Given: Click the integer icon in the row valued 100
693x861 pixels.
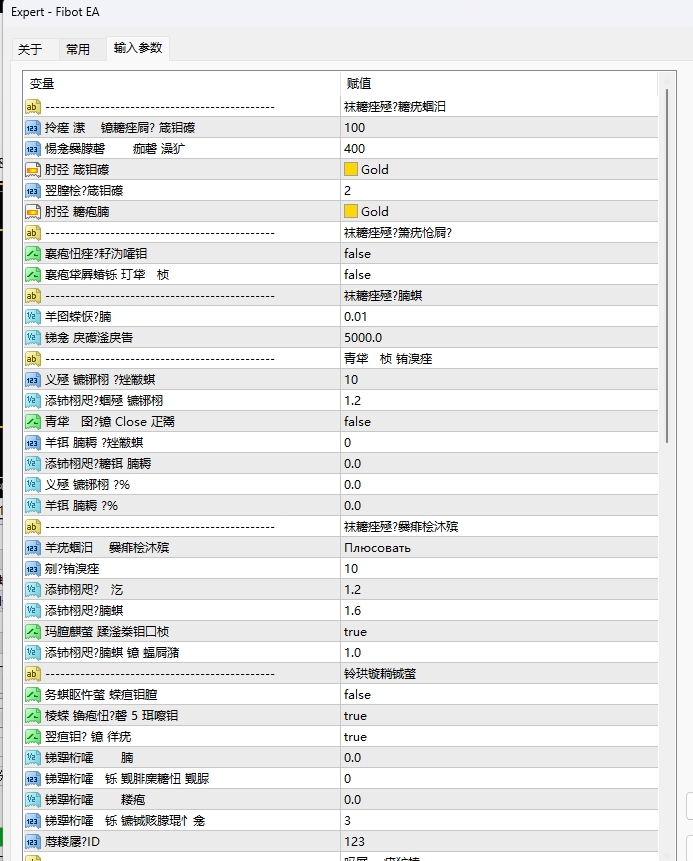Looking at the screenshot, I should [32, 128].
